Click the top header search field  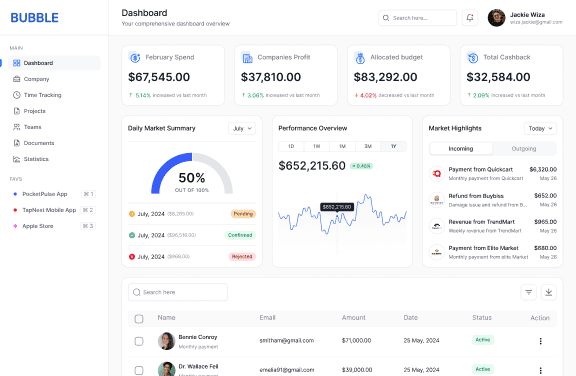tap(418, 18)
